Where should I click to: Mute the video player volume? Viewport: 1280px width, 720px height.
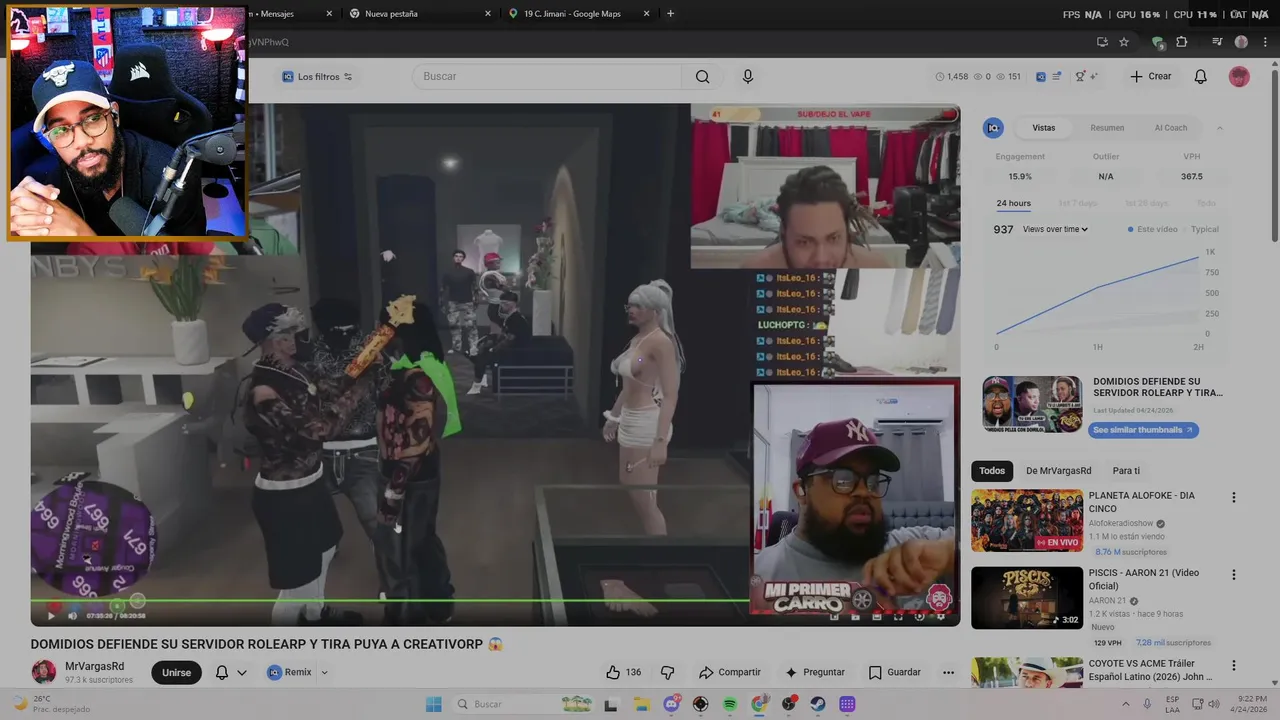tap(72, 616)
